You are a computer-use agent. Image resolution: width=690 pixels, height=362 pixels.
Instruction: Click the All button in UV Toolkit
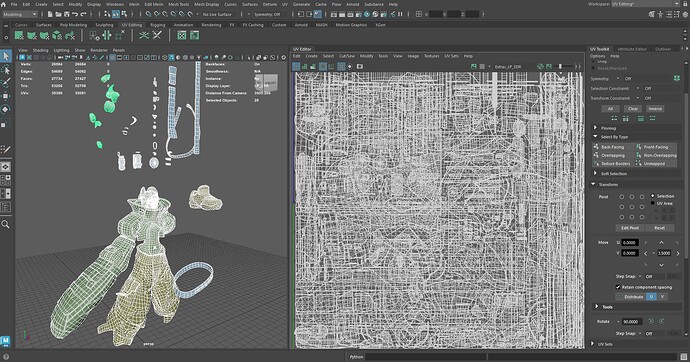pos(610,109)
